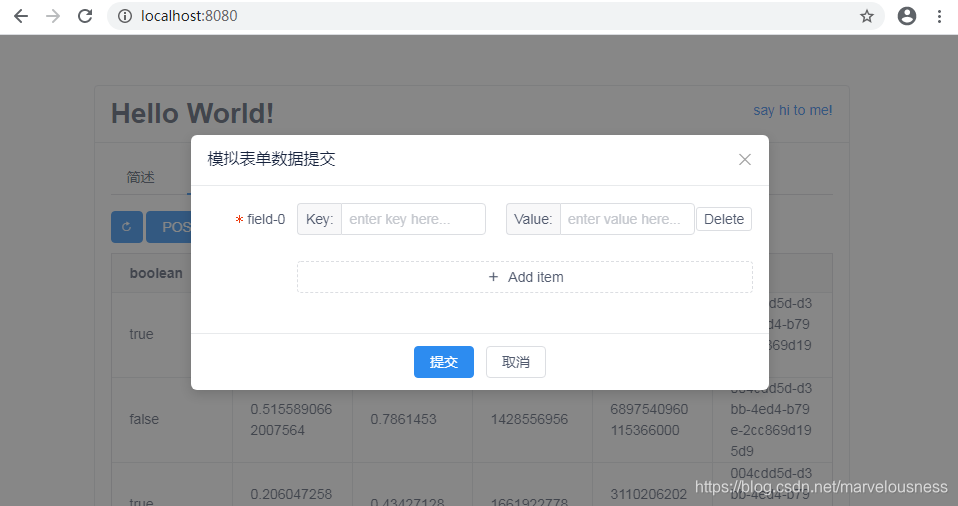Close the modal dialog with X
The height and width of the screenshot is (506, 958).
(745, 160)
